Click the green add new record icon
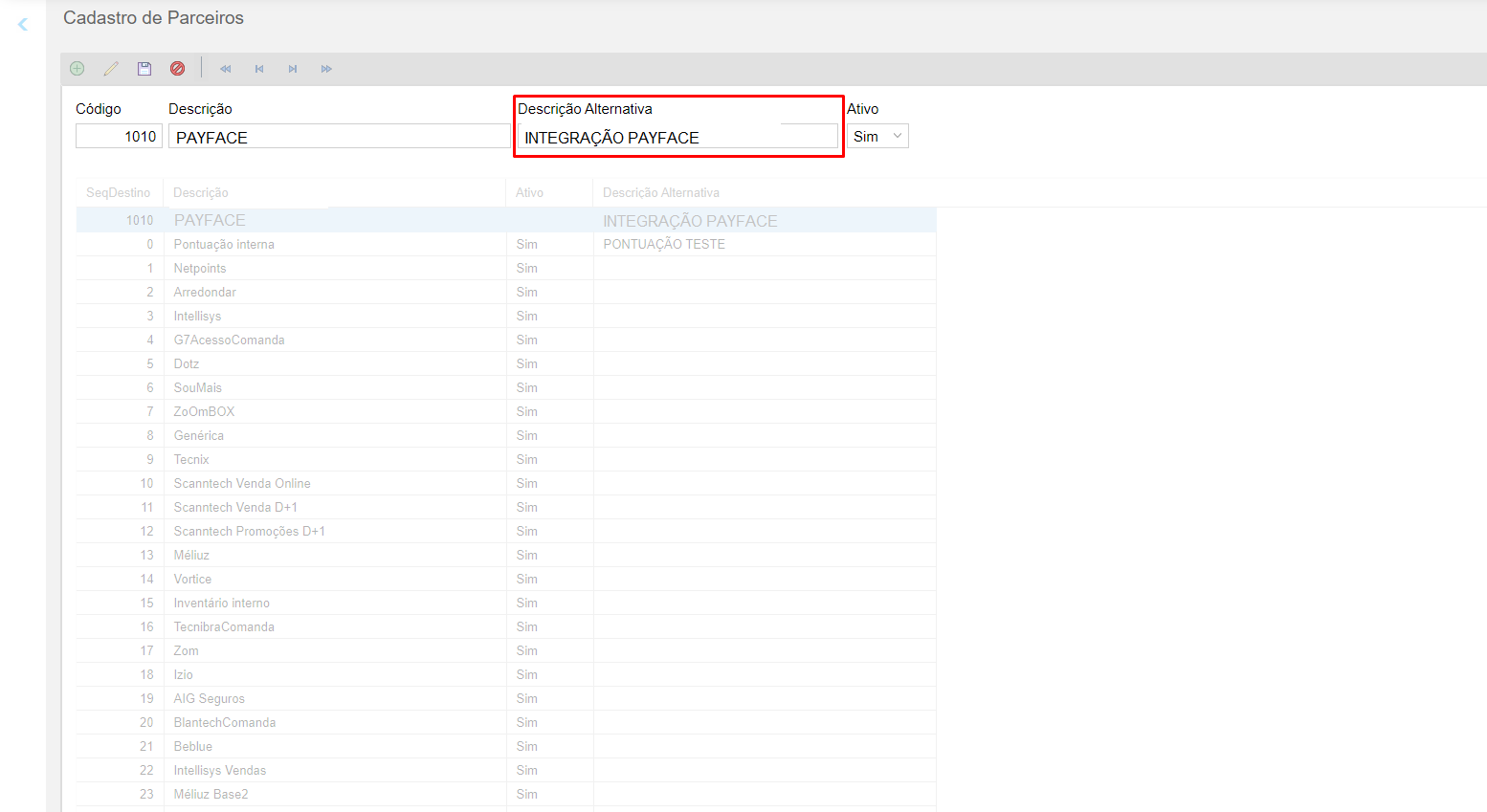This screenshot has width=1487, height=812. 78,69
